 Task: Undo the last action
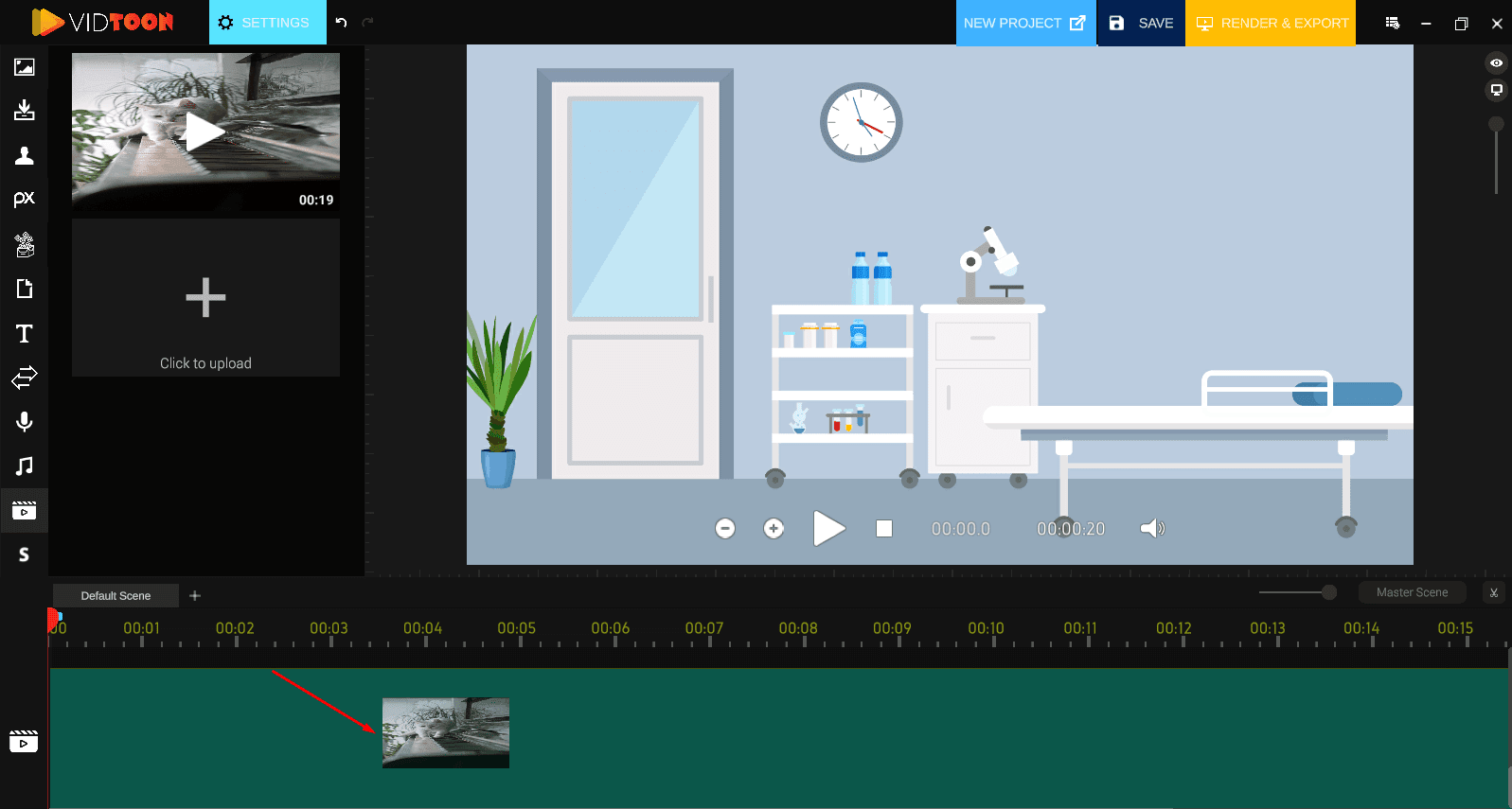[x=342, y=22]
